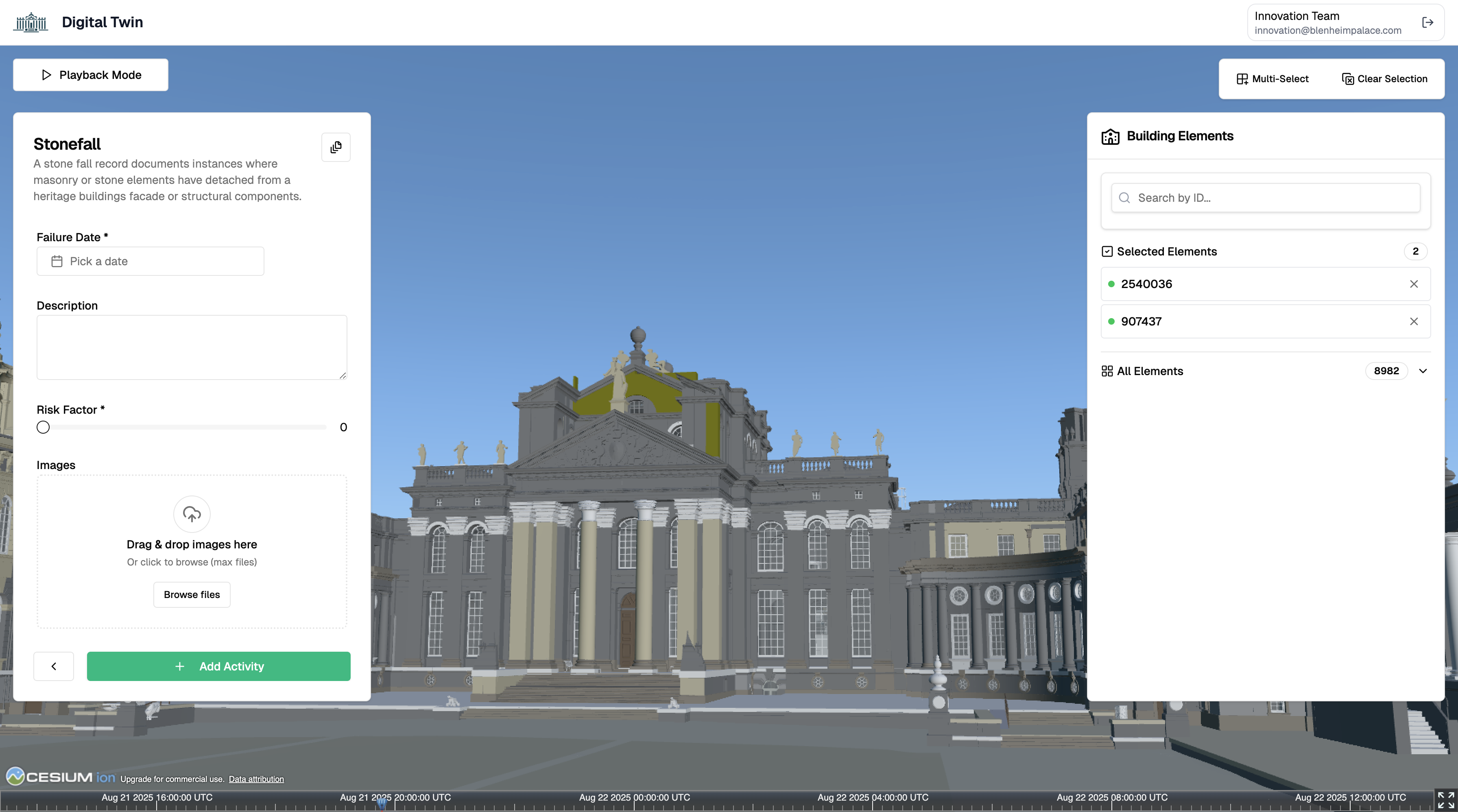This screenshot has width=1458, height=812.
Task: Open the Failure Date picker
Action: [x=150, y=262]
